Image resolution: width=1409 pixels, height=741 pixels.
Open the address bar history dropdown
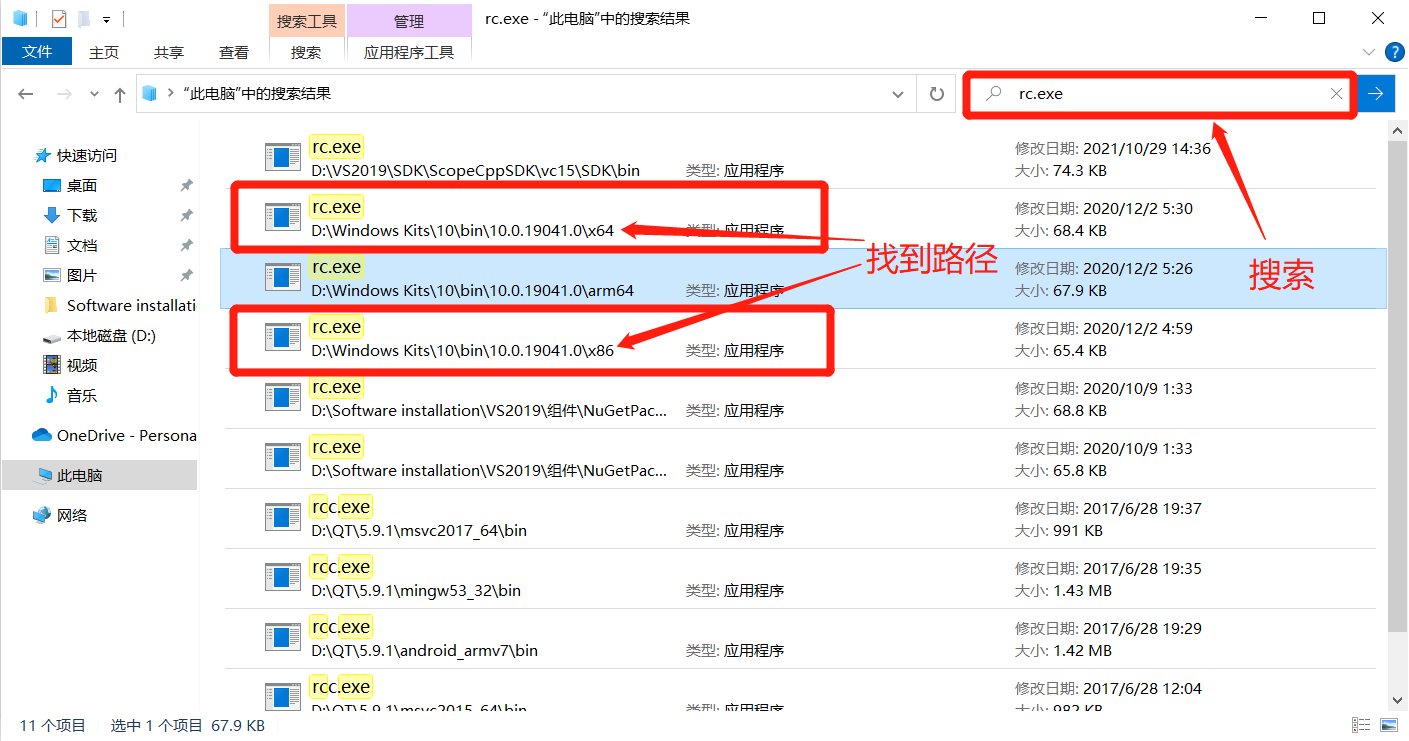(897, 93)
